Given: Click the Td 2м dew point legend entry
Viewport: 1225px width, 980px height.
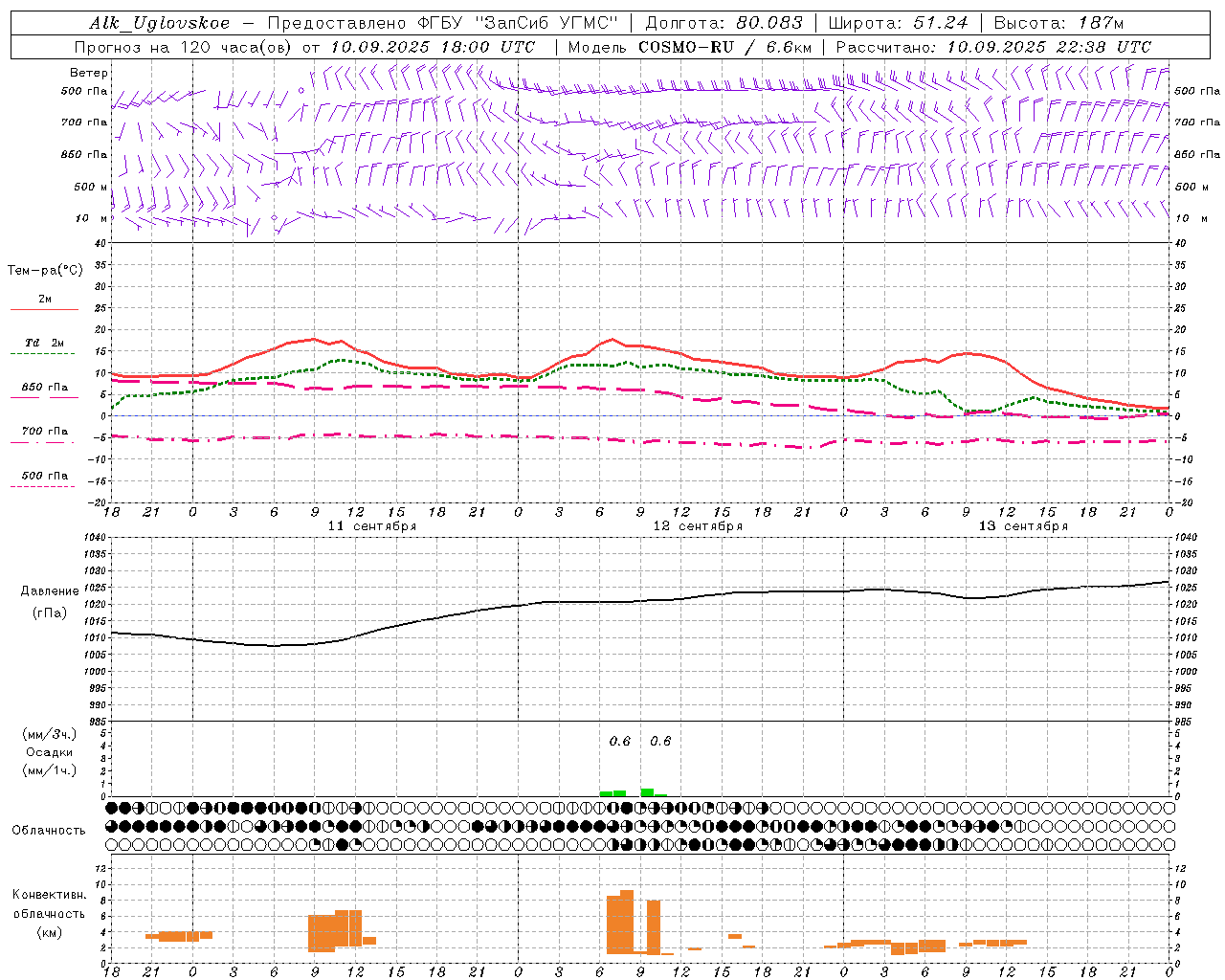Looking at the screenshot, I should tap(45, 343).
